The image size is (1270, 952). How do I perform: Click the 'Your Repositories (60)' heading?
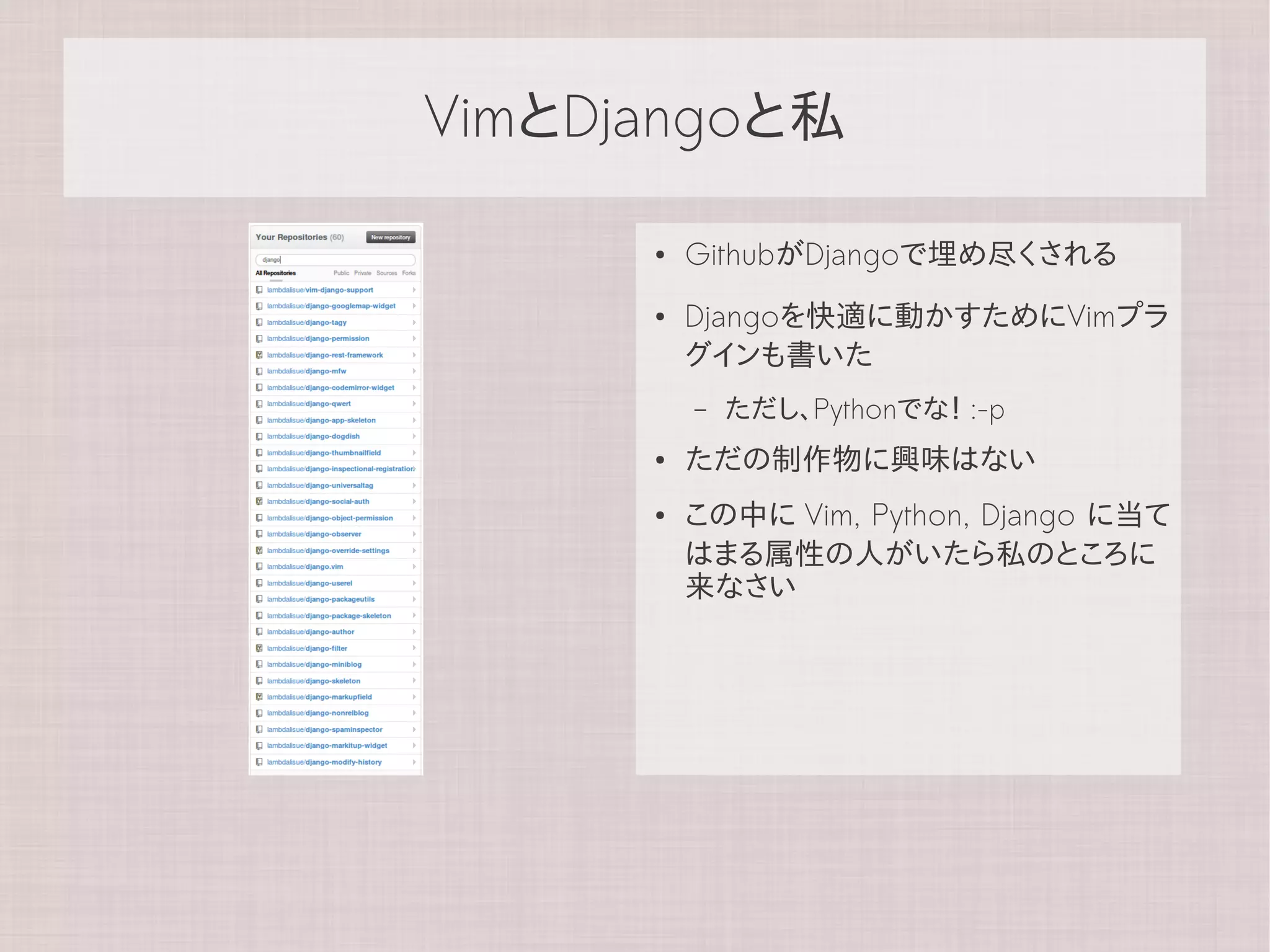[x=300, y=237]
